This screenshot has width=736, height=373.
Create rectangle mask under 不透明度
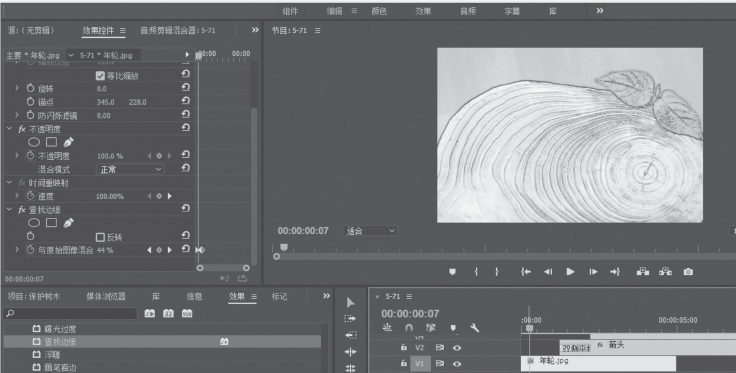51,142
